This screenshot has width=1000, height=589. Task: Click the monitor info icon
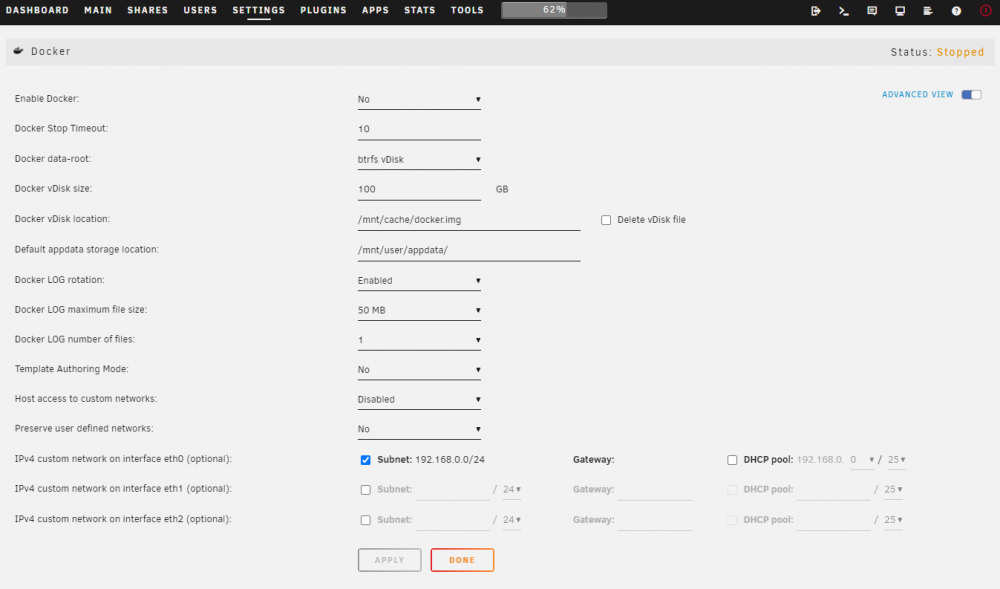click(x=900, y=11)
